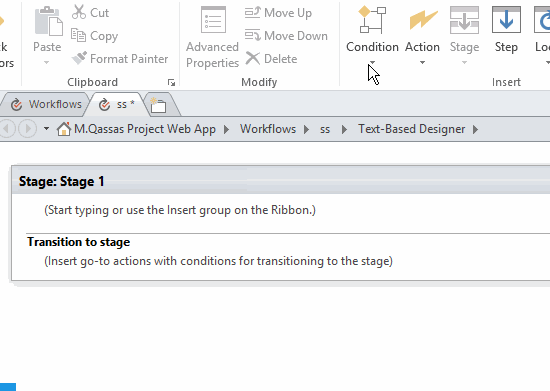Click ss in the breadcrumb
The height and width of the screenshot is (391, 550).
pyautogui.click(x=325, y=129)
